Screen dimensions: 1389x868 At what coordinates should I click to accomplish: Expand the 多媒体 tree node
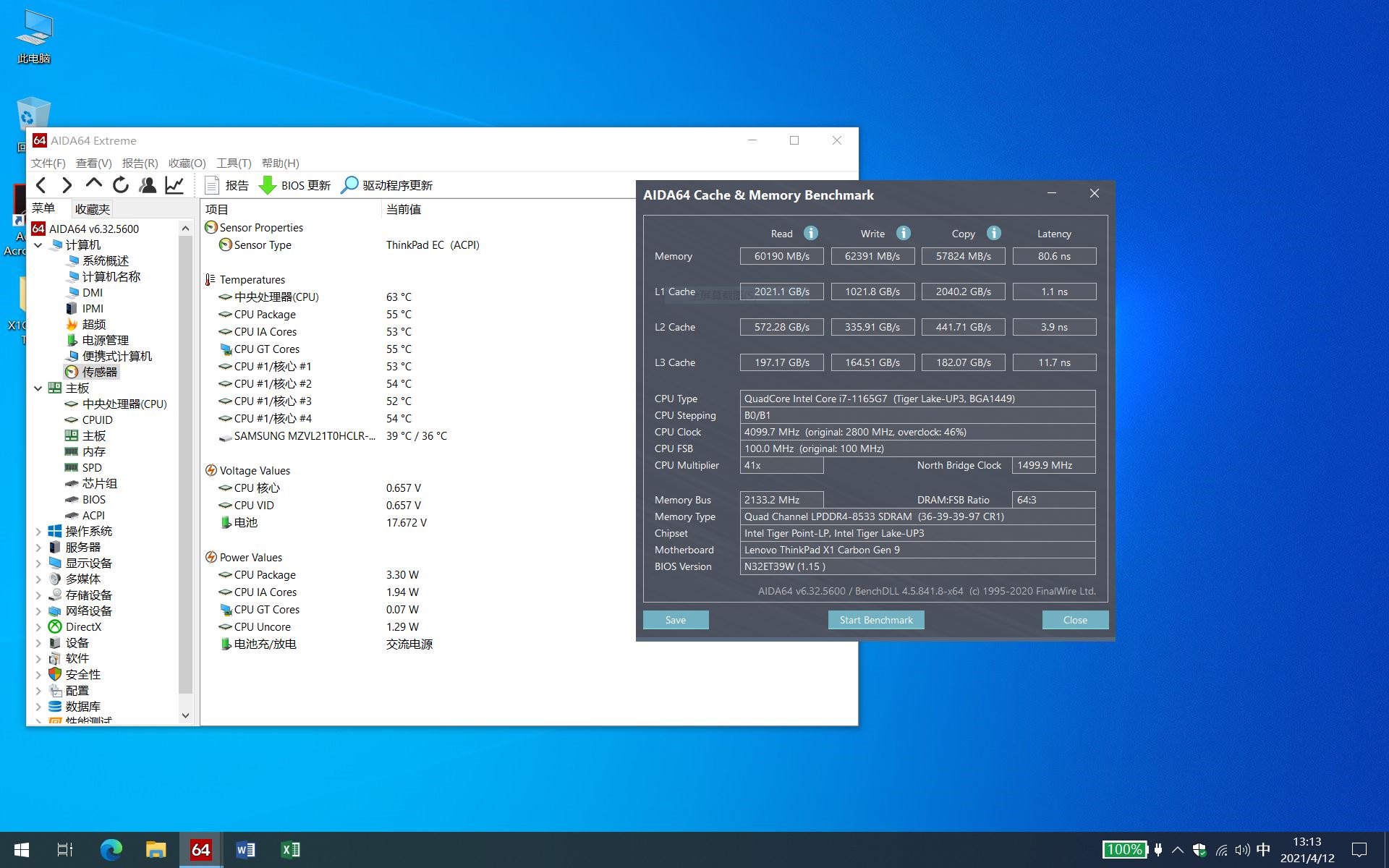point(38,579)
